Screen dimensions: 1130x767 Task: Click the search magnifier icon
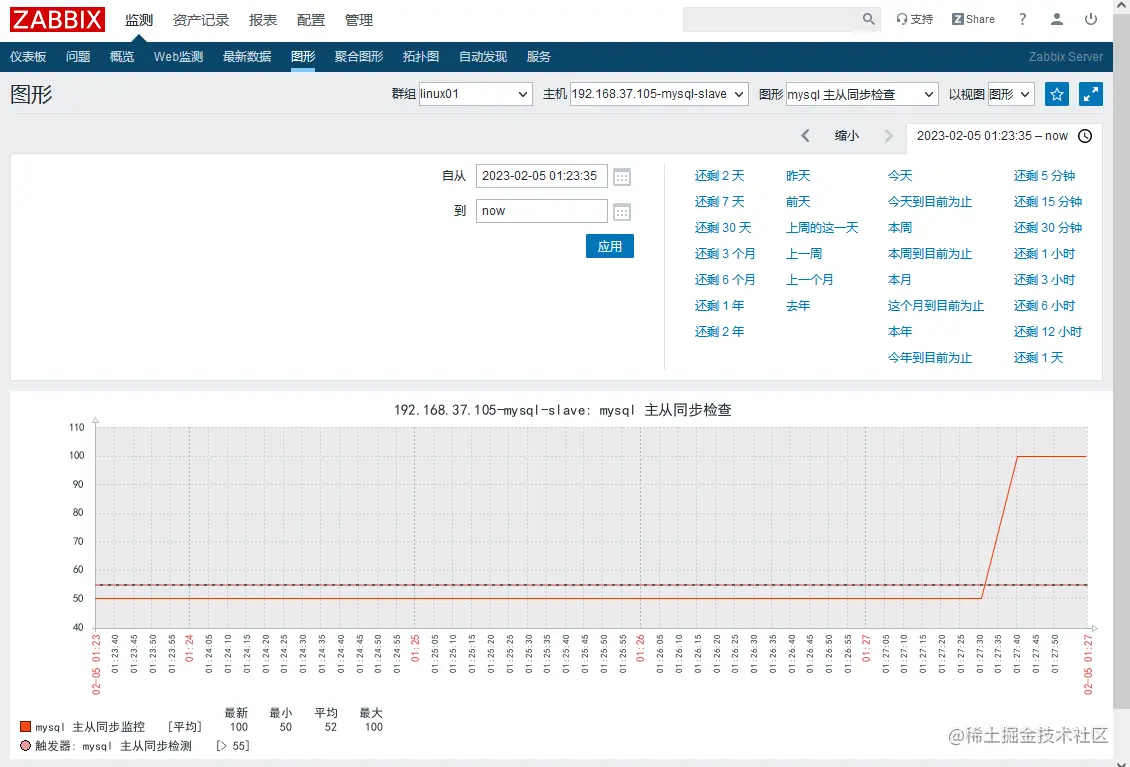coord(868,18)
